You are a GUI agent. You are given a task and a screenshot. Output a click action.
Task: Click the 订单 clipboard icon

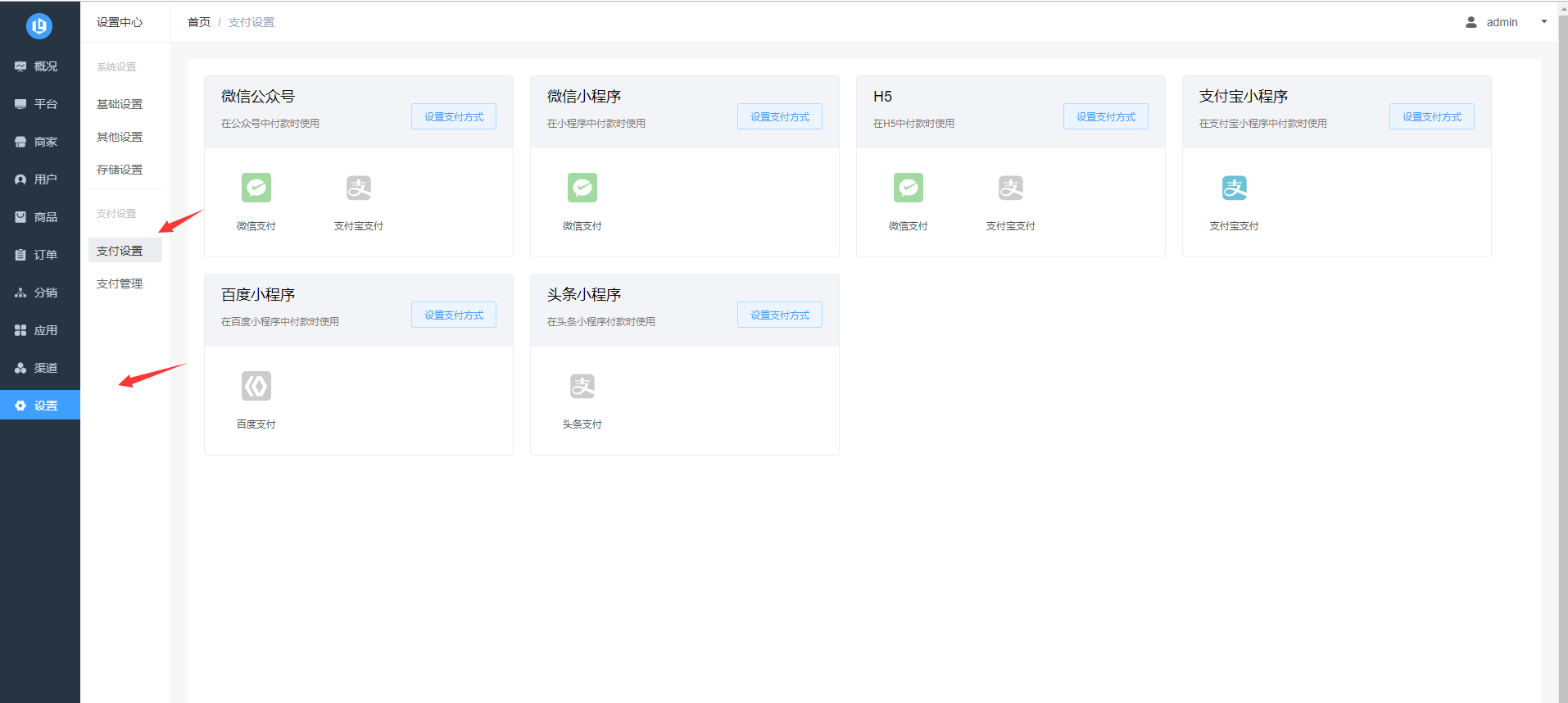(x=20, y=255)
